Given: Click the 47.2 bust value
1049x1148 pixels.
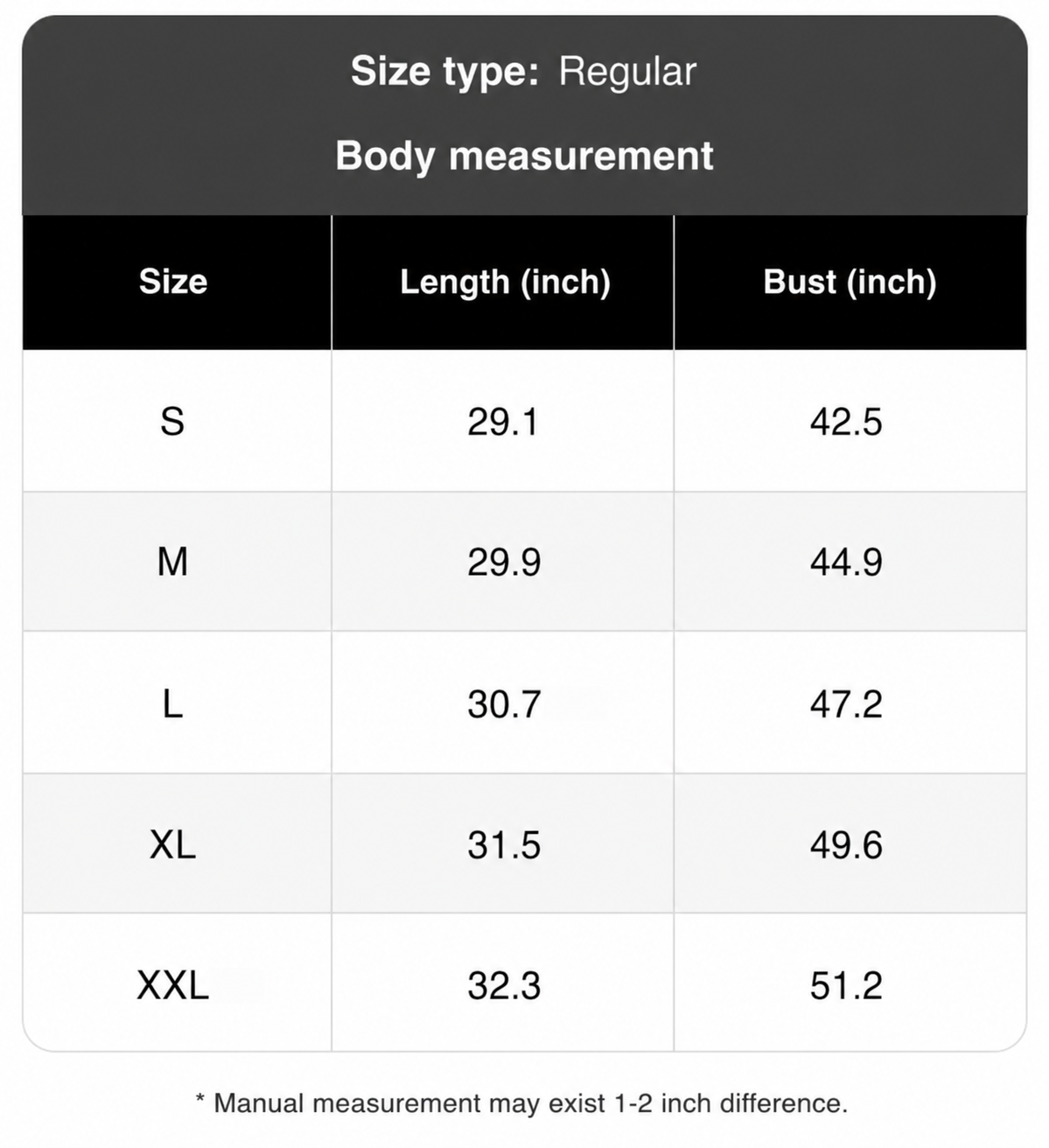Looking at the screenshot, I should (846, 703).
